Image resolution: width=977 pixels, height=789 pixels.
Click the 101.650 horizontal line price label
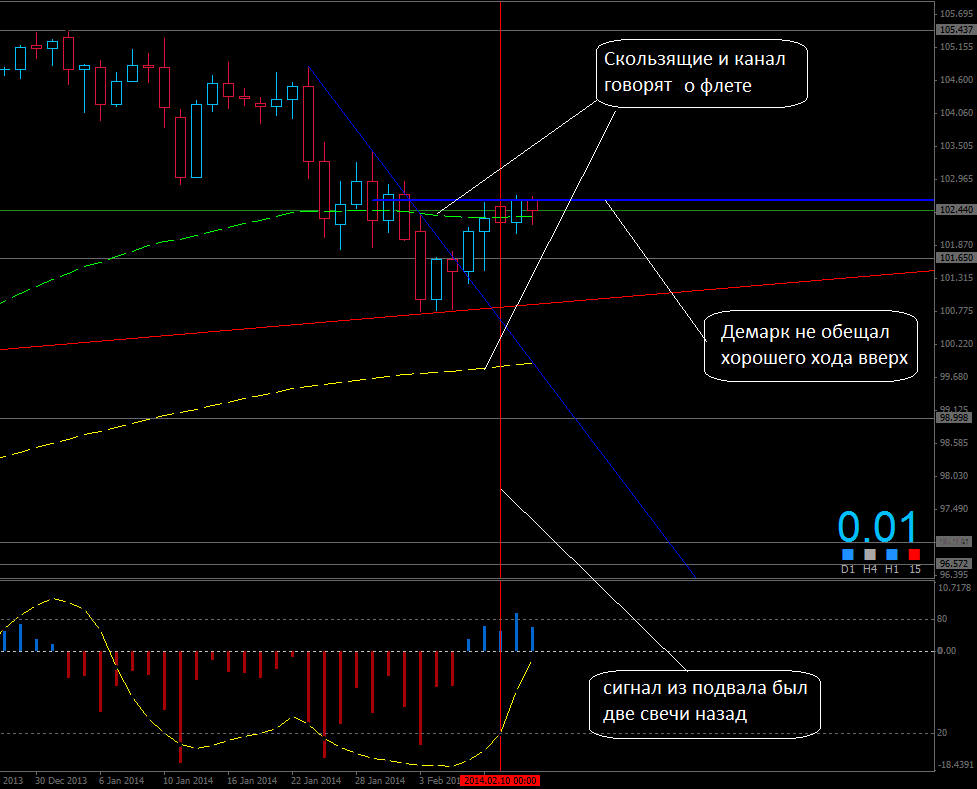(956, 257)
